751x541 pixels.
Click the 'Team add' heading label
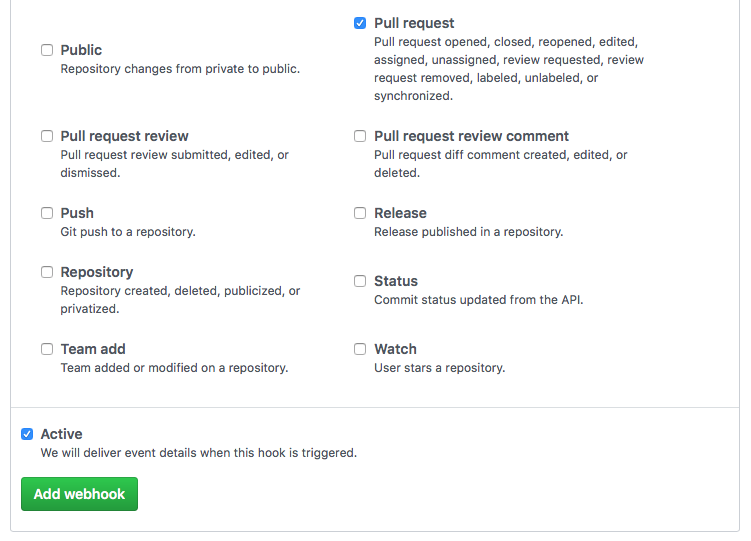pos(93,349)
